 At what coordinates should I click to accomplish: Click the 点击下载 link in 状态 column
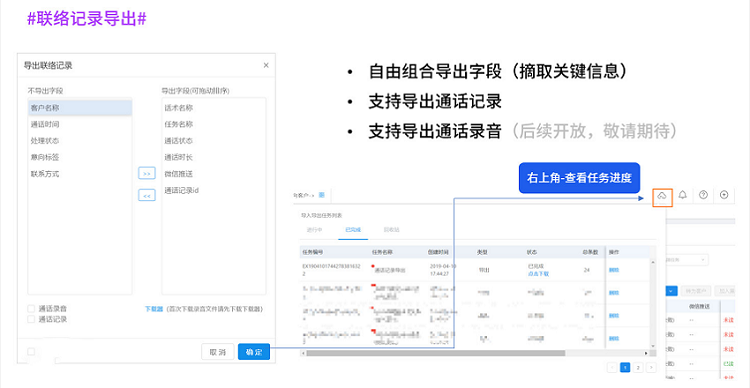(538, 274)
